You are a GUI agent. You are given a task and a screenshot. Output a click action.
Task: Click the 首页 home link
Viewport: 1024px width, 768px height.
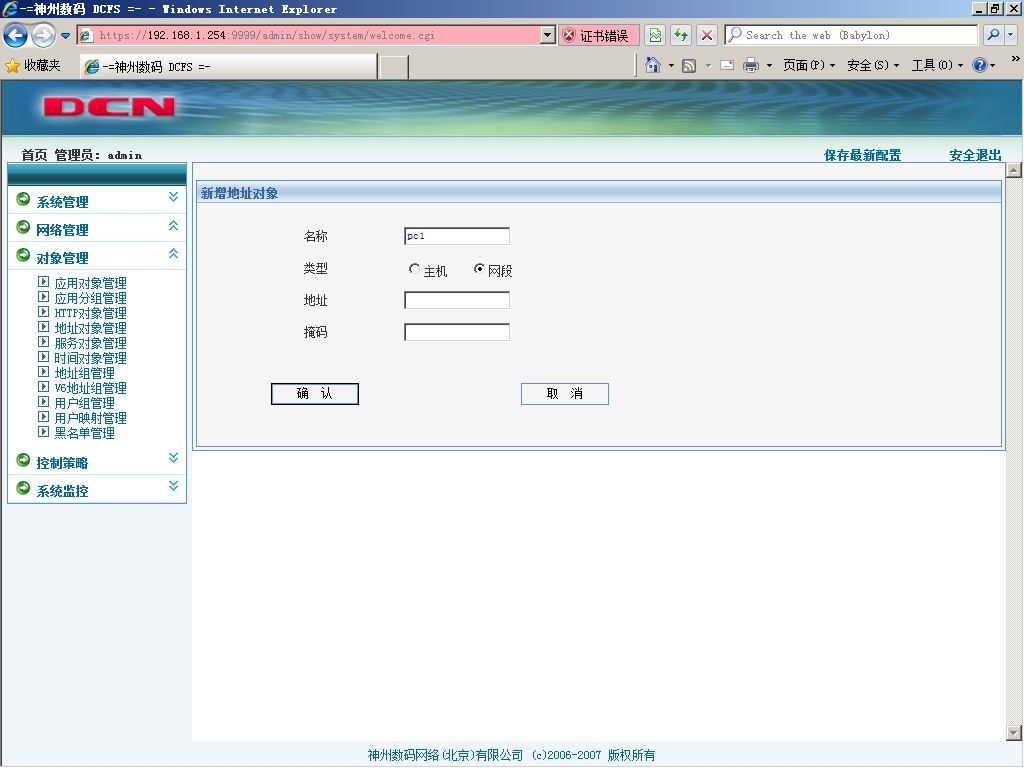coord(34,155)
